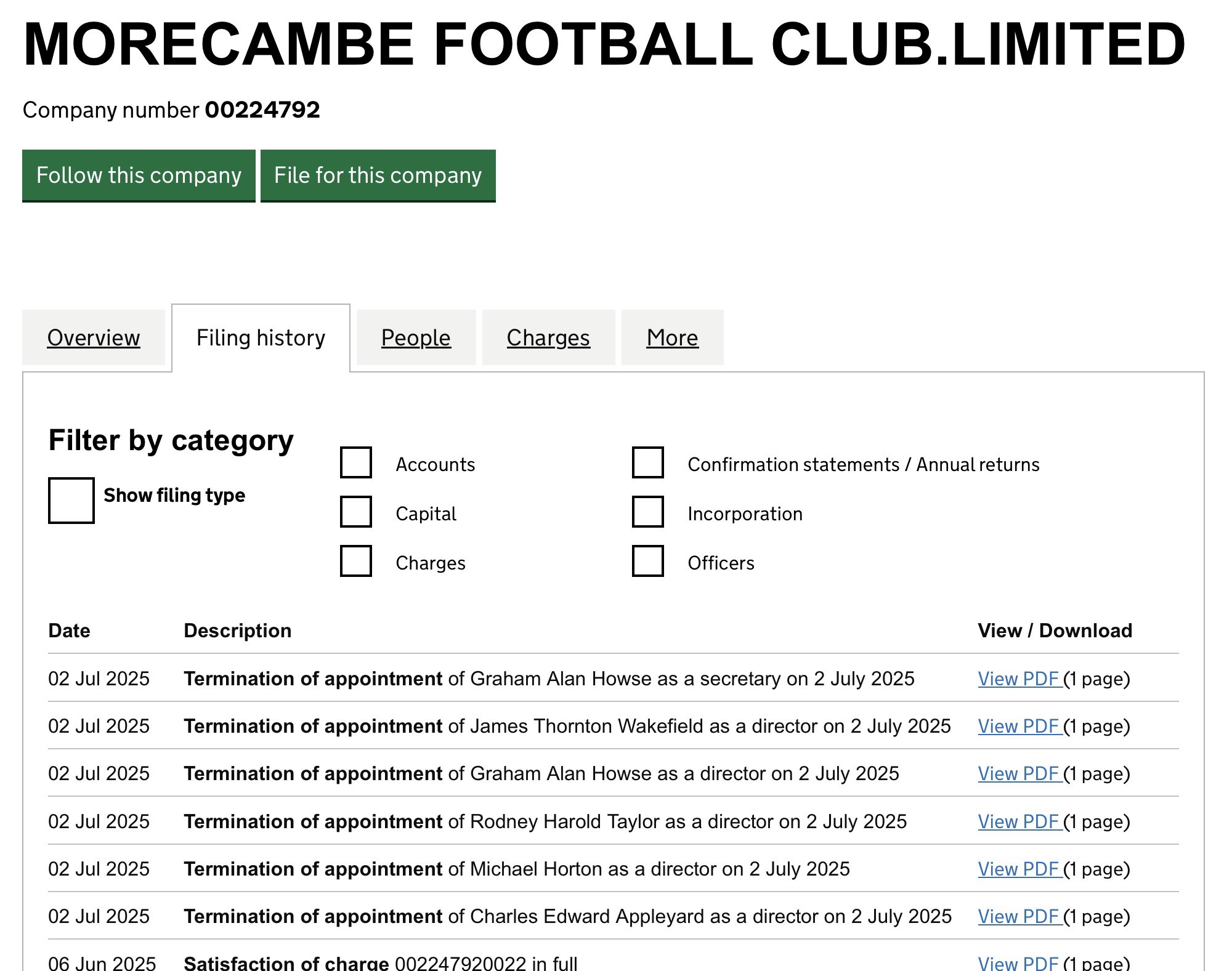Screen dimensions: 1232x971
Task: Click the View / Download column header
Action: pyautogui.click(x=1055, y=631)
